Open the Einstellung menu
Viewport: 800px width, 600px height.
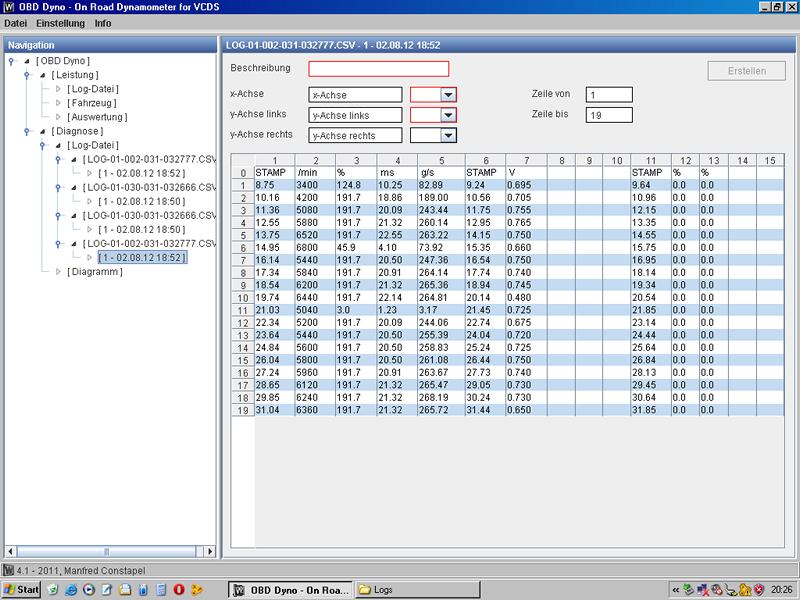(x=60, y=22)
